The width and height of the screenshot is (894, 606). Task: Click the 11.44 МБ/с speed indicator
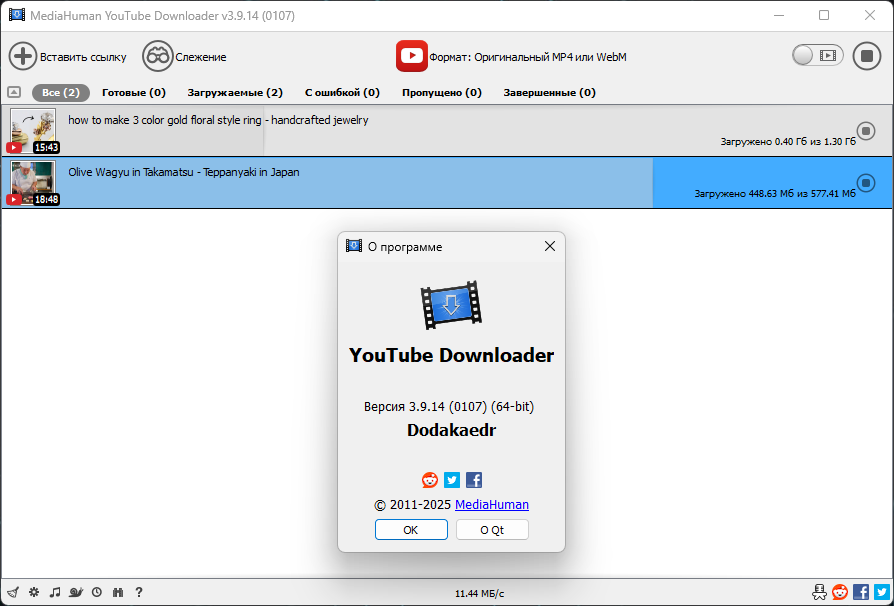pos(479,593)
